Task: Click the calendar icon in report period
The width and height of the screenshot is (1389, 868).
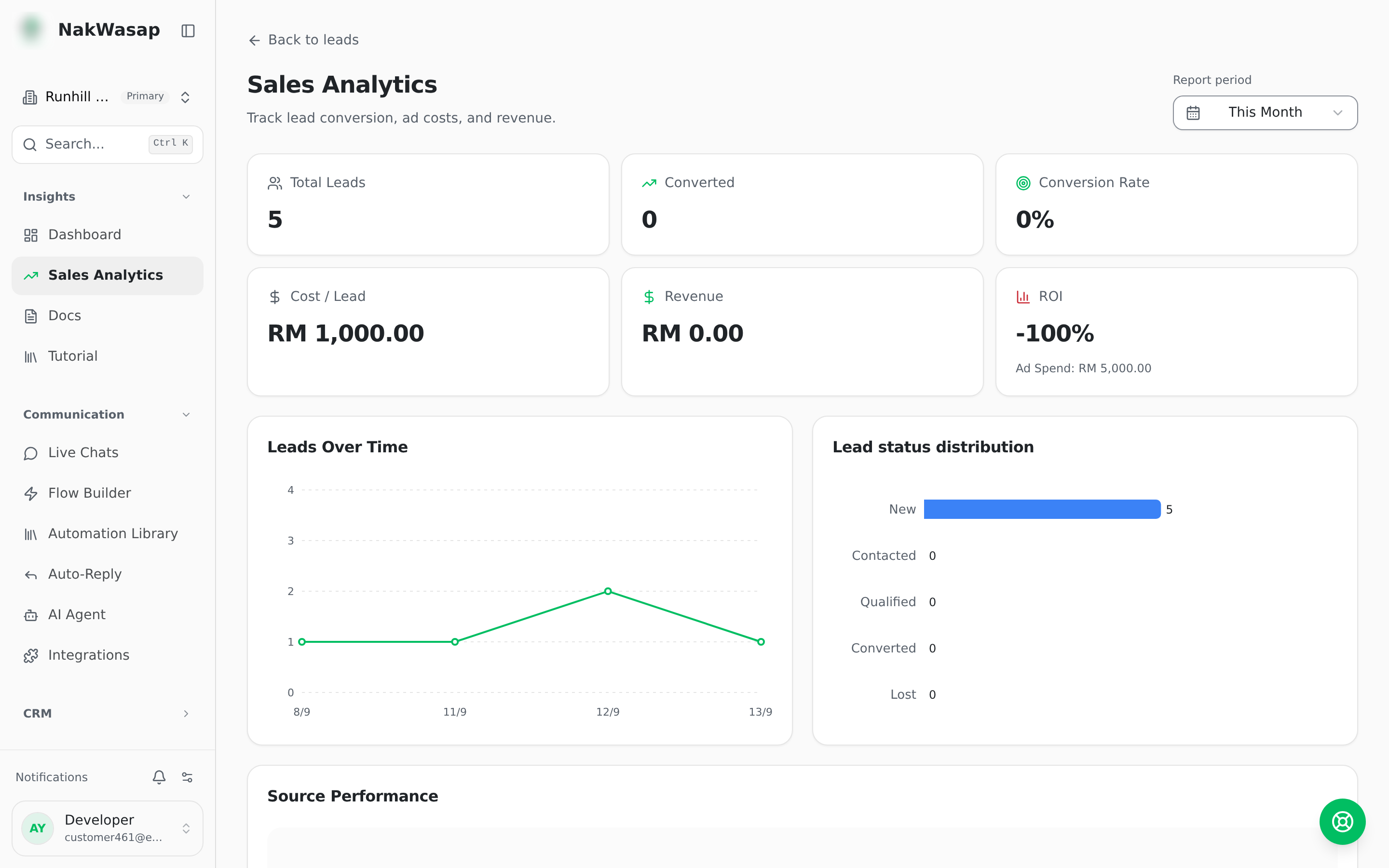Action: (x=1193, y=112)
